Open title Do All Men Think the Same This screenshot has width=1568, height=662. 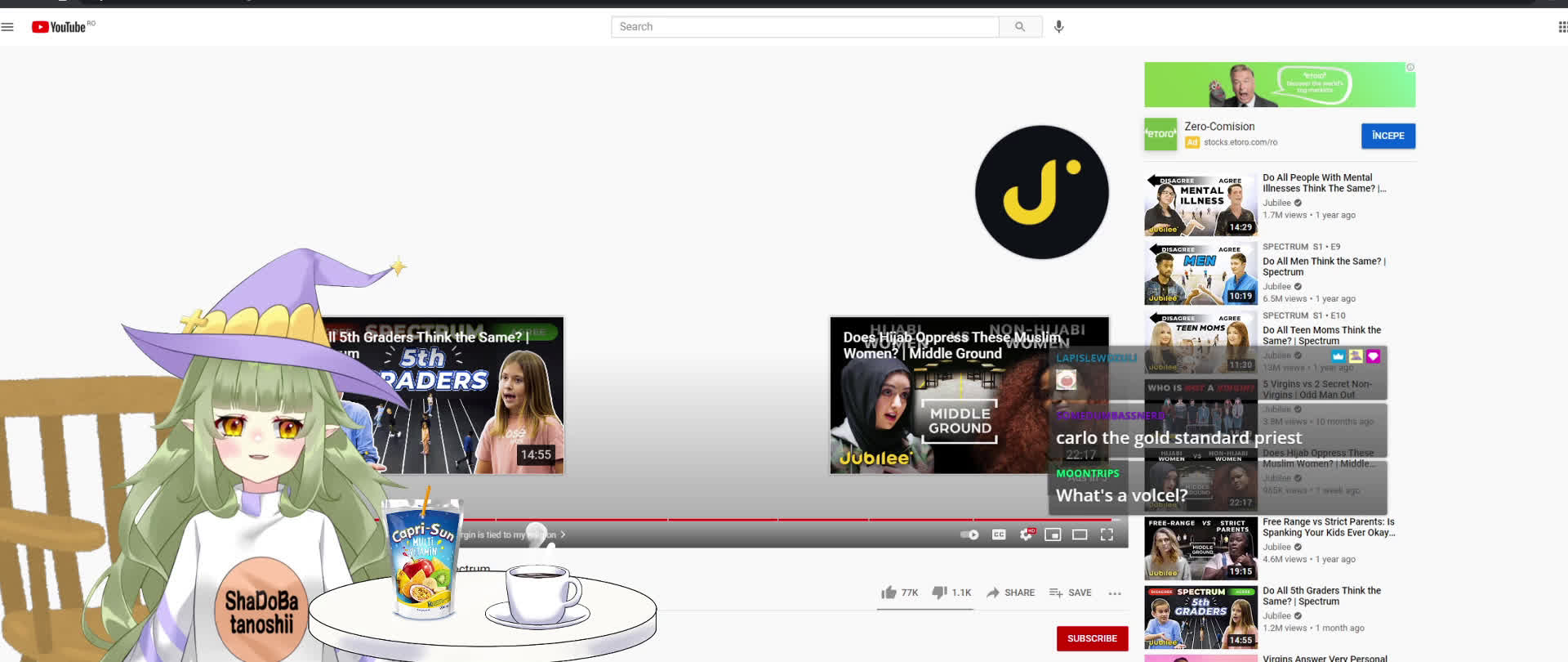[1324, 266]
